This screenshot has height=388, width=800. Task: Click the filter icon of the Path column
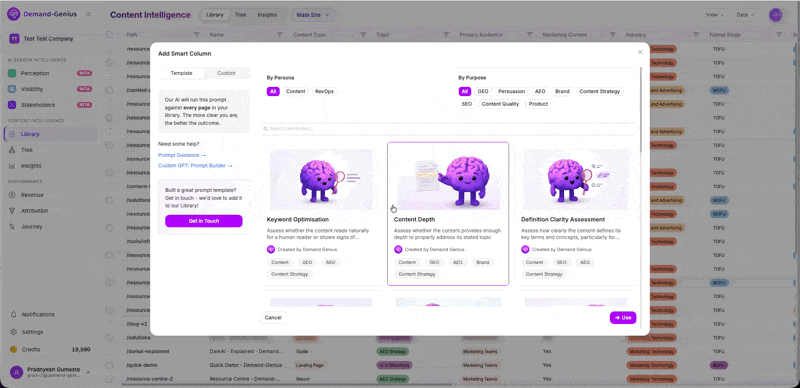(x=196, y=35)
